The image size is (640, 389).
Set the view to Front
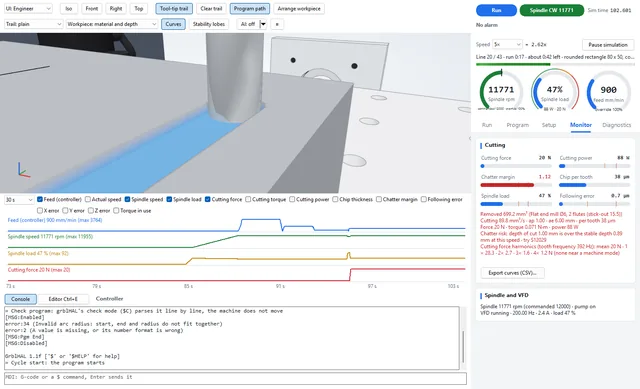[91, 9]
